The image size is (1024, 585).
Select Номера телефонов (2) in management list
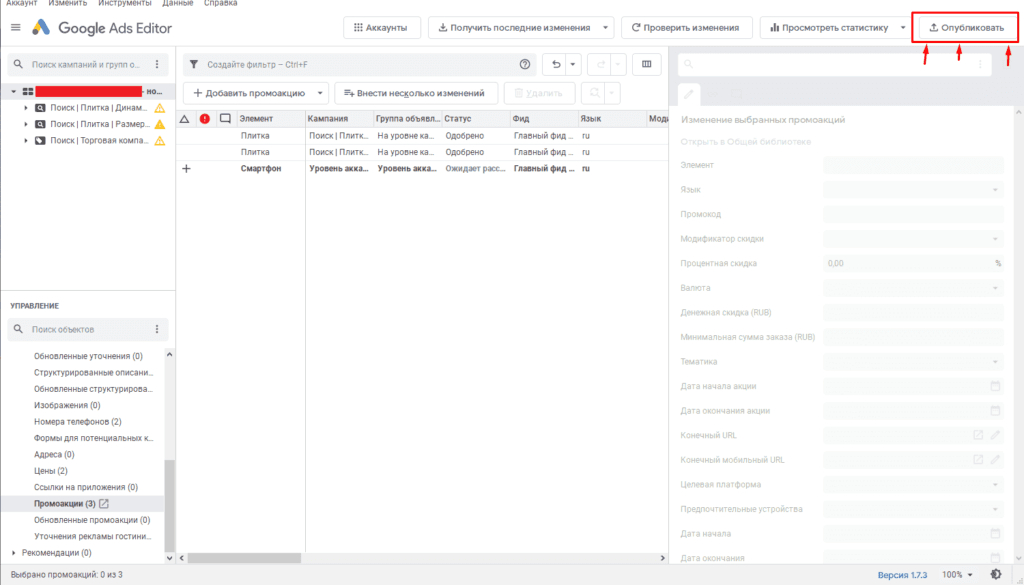pyautogui.click(x=78, y=422)
